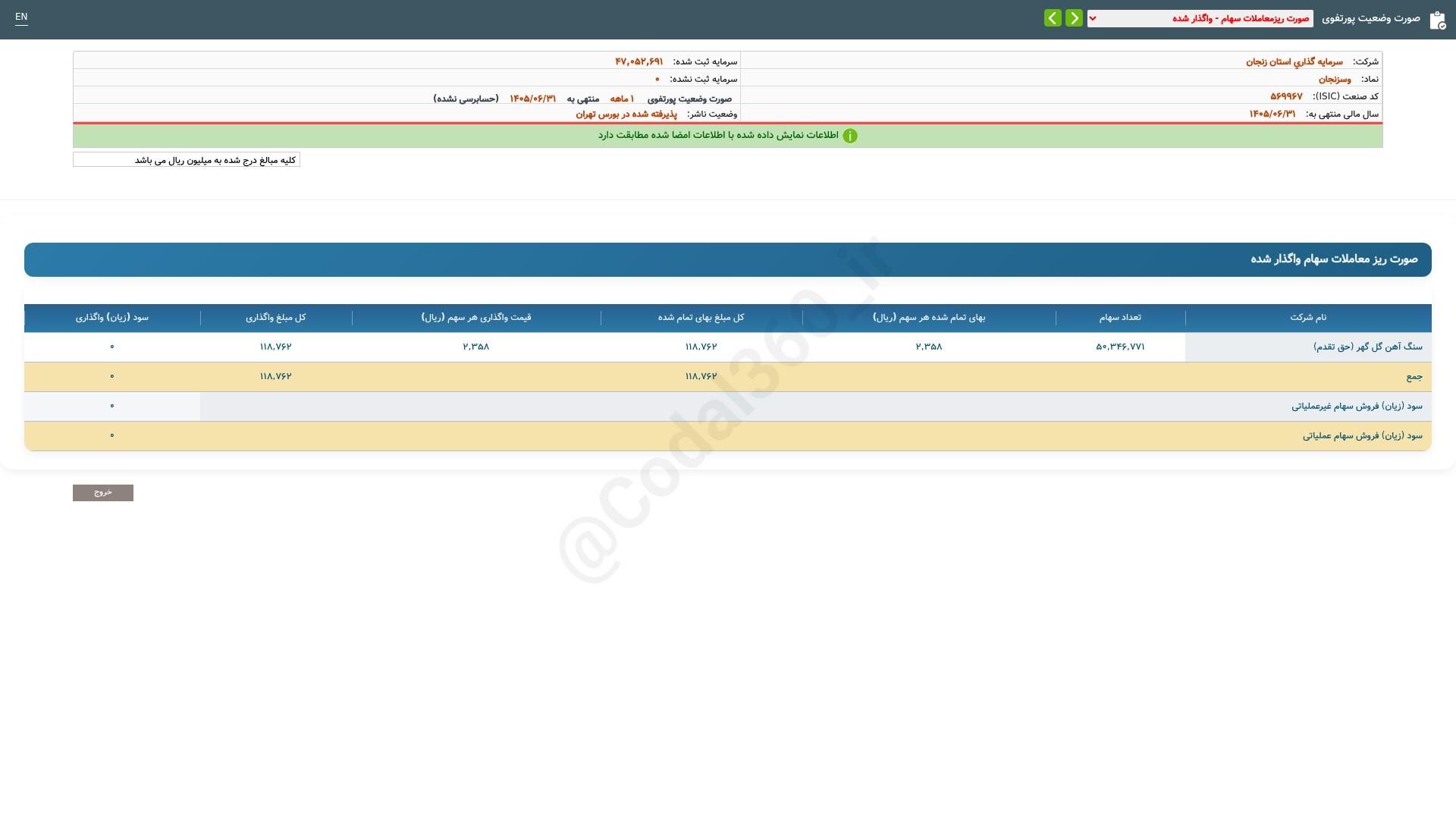Click the وسزنجان symbol value
The image size is (1456, 819).
(1334, 79)
